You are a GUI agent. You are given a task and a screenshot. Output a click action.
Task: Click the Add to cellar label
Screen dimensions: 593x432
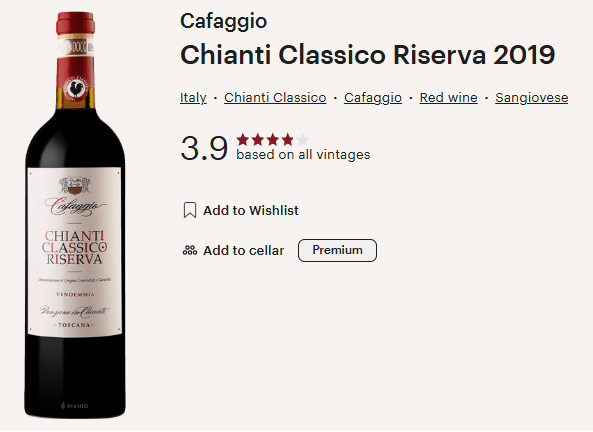[x=244, y=250]
